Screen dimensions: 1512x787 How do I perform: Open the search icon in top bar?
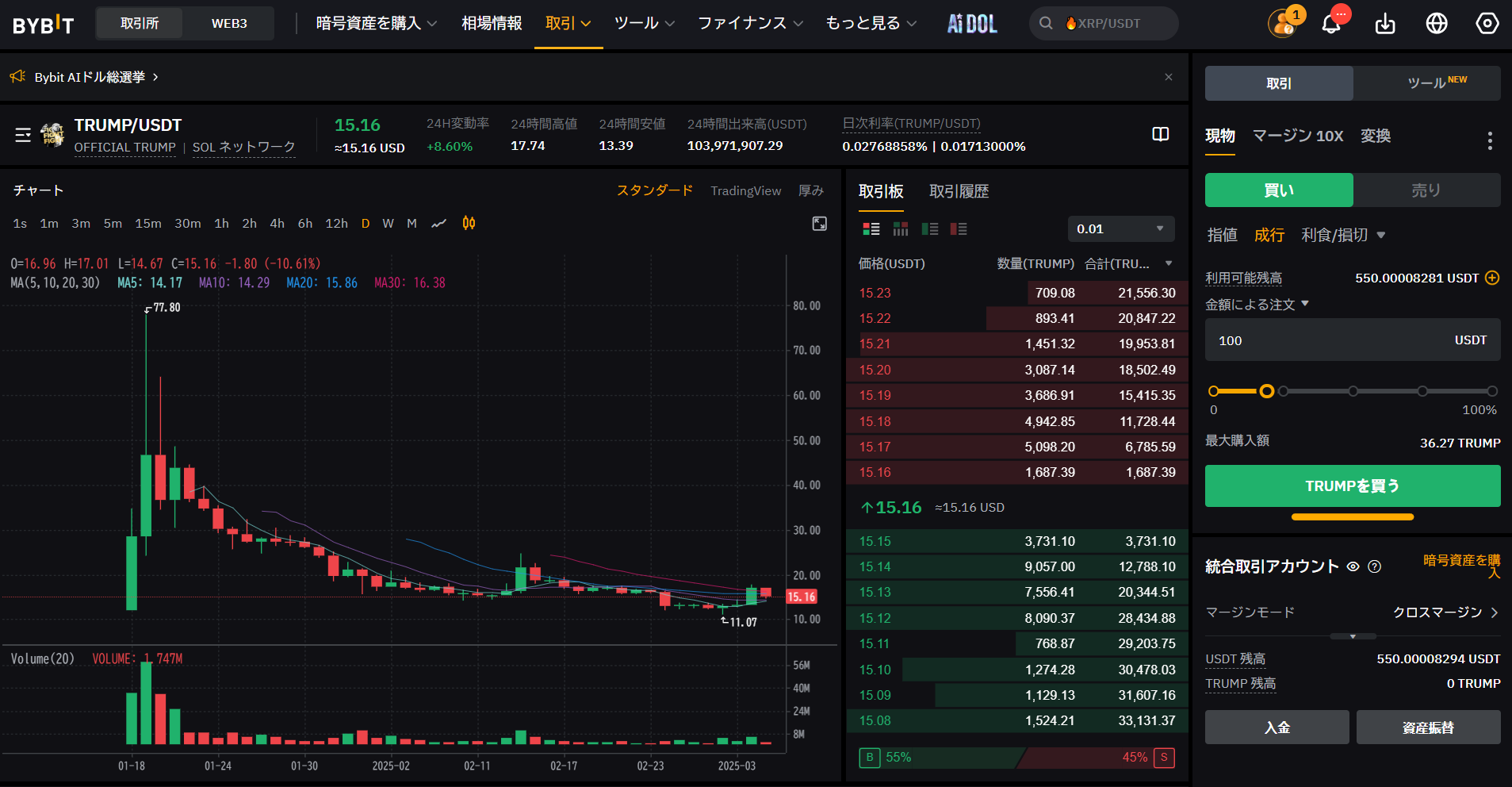[x=1047, y=24]
